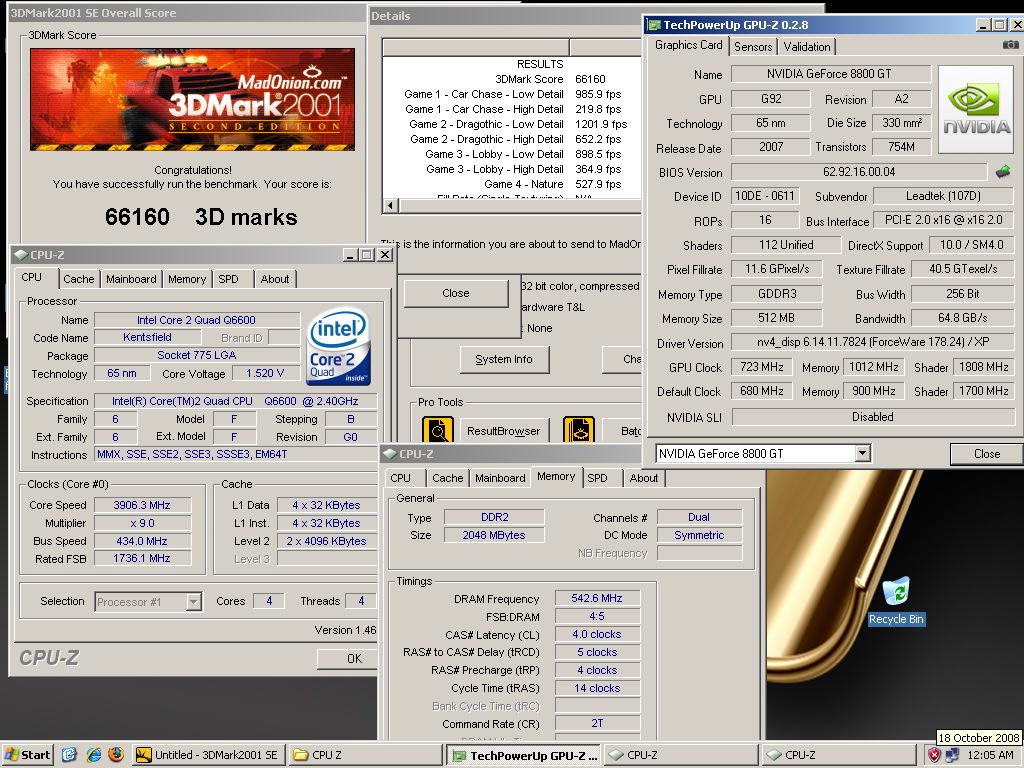
Task: Click the Close button in 3DMark Details
Action: click(455, 293)
